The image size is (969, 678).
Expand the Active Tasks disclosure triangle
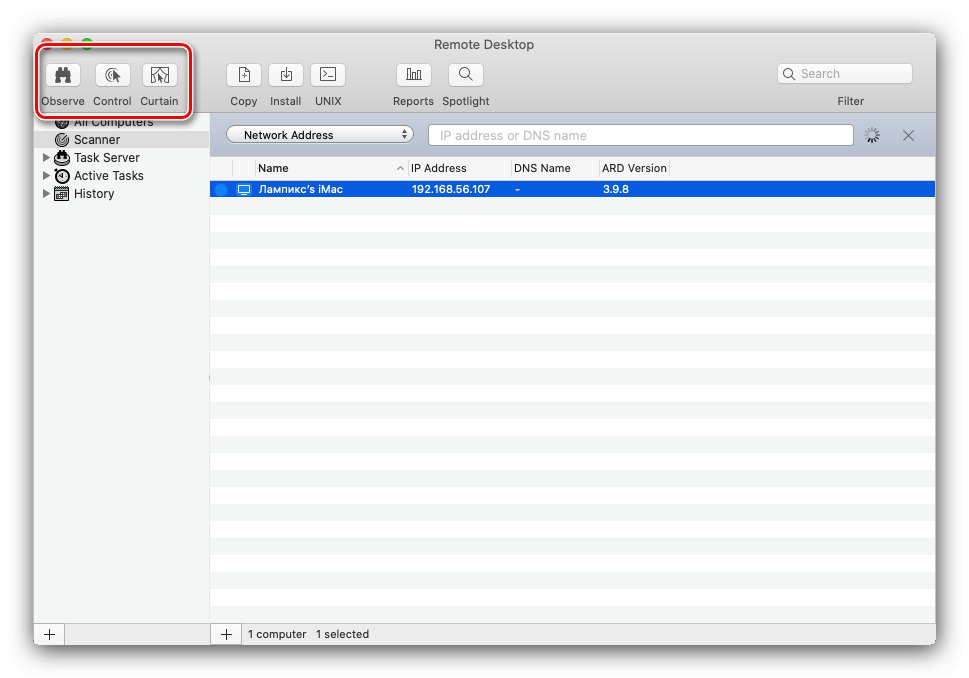pyautogui.click(x=46, y=176)
